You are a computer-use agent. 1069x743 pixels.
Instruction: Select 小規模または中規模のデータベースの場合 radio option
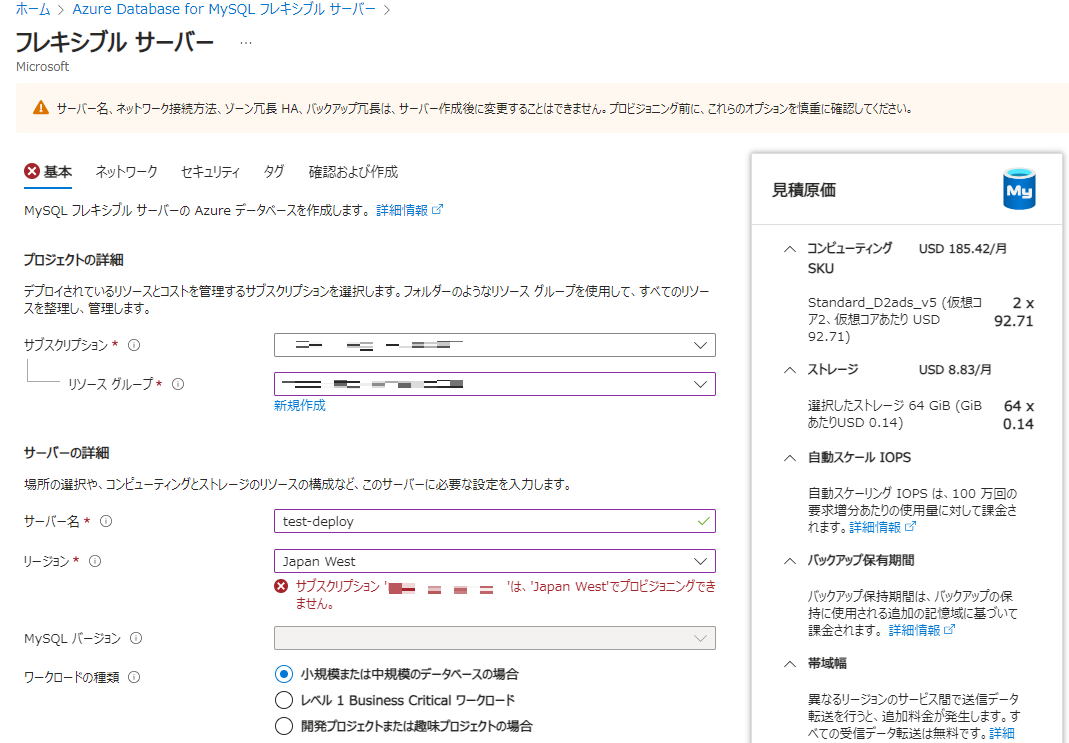[284, 674]
